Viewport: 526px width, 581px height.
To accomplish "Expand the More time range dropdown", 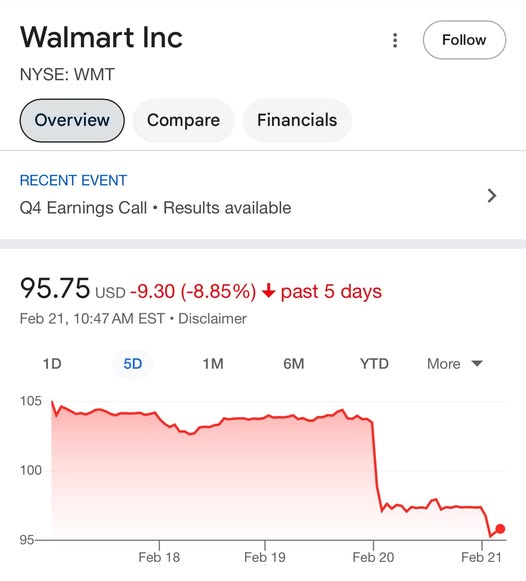I will click(455, 364).
